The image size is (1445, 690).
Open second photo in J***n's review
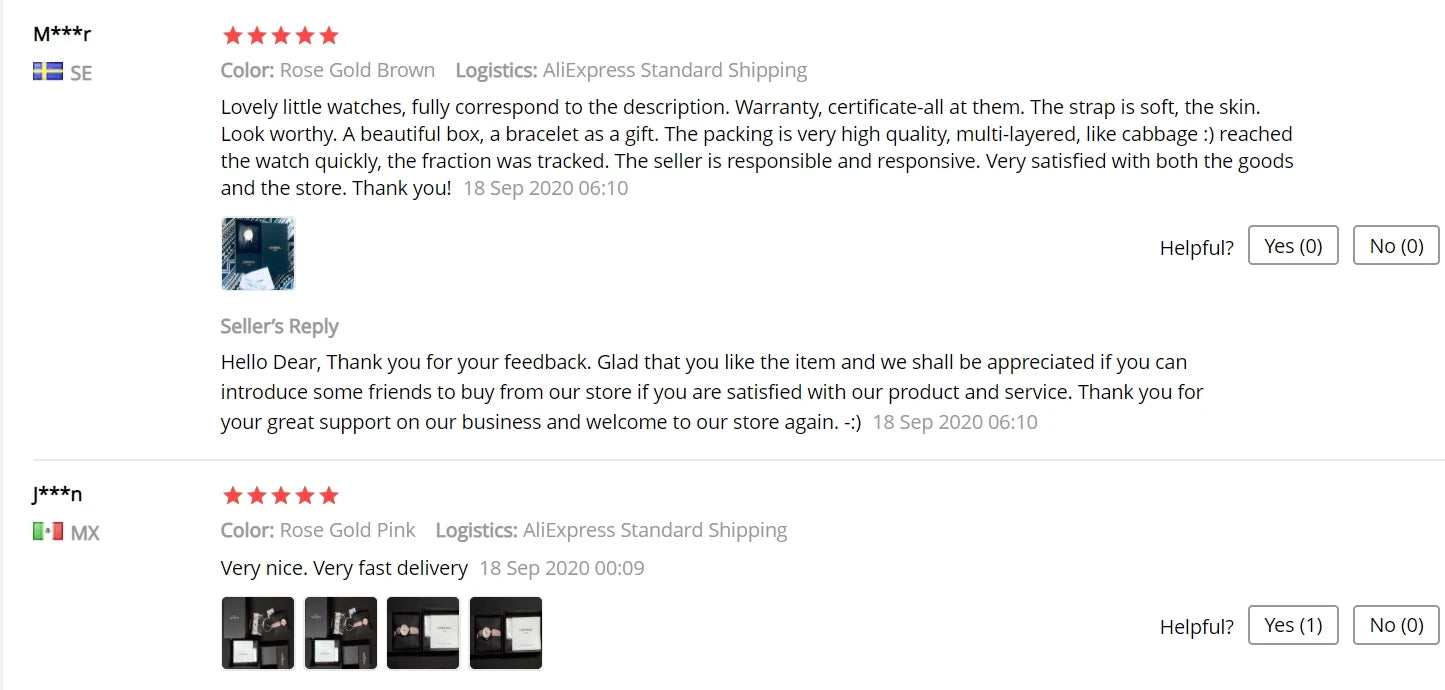pyautogui.click(x=341, y=633)
